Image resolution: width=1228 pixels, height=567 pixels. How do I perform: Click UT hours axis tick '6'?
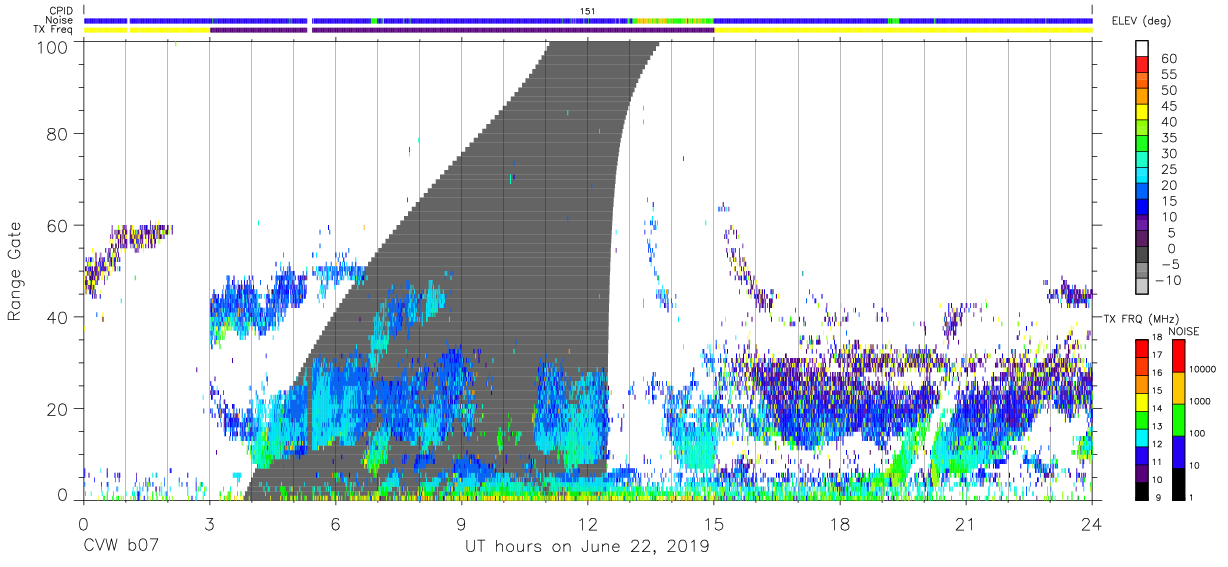[x=335, y=523]
